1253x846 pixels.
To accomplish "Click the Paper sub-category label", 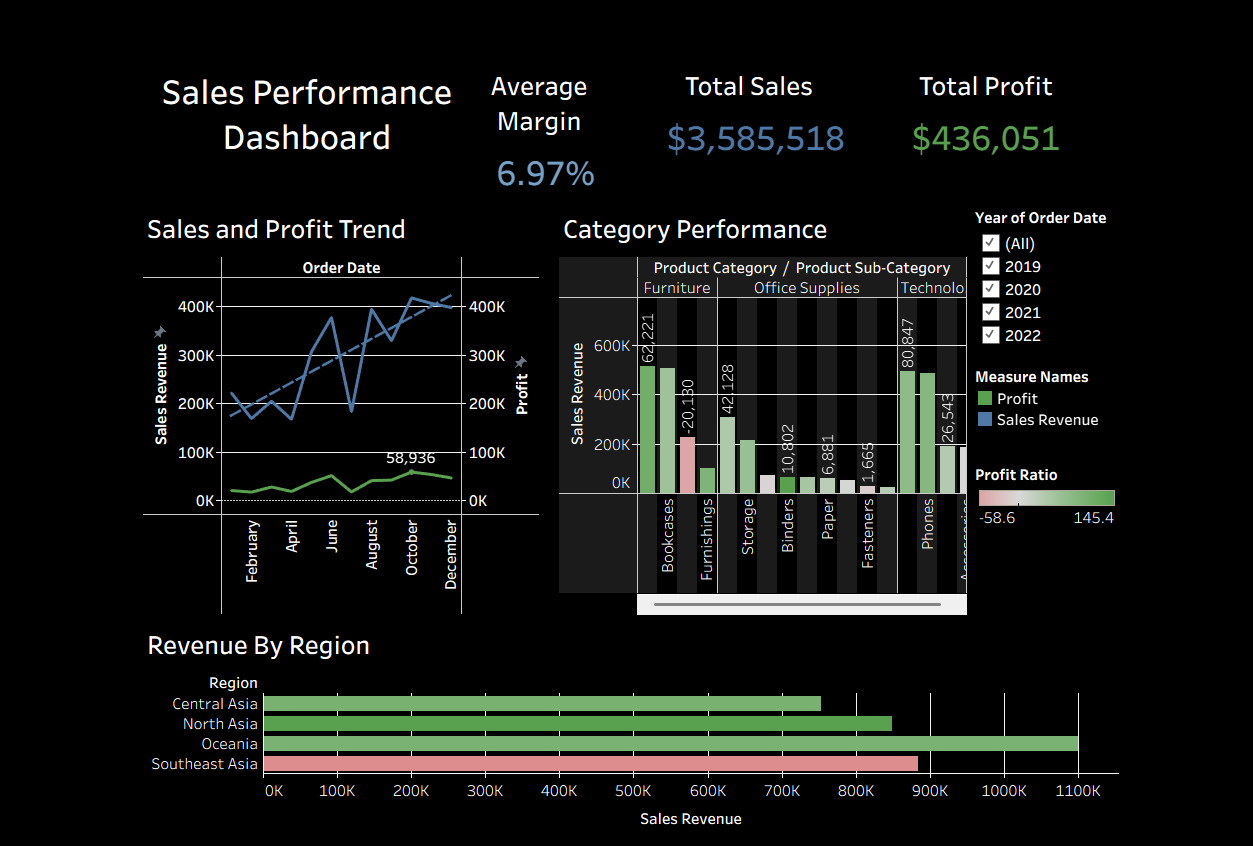I will 827,520.
